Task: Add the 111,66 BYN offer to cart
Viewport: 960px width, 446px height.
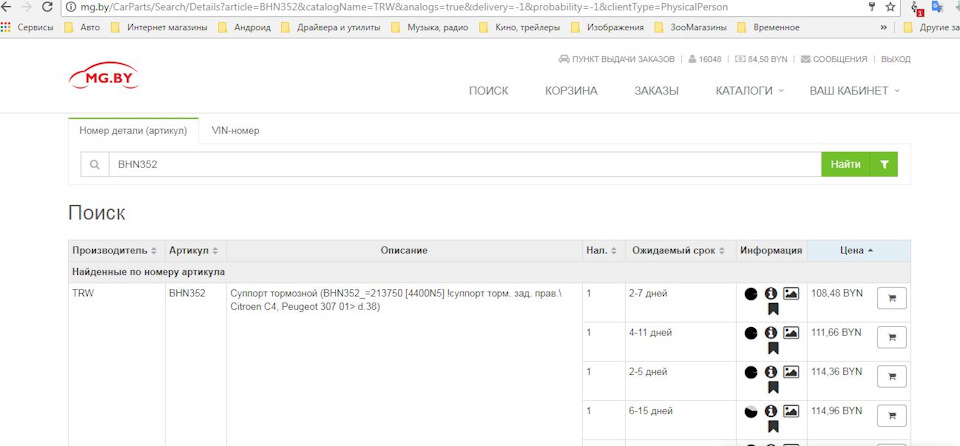Action: tap(891, 337)
